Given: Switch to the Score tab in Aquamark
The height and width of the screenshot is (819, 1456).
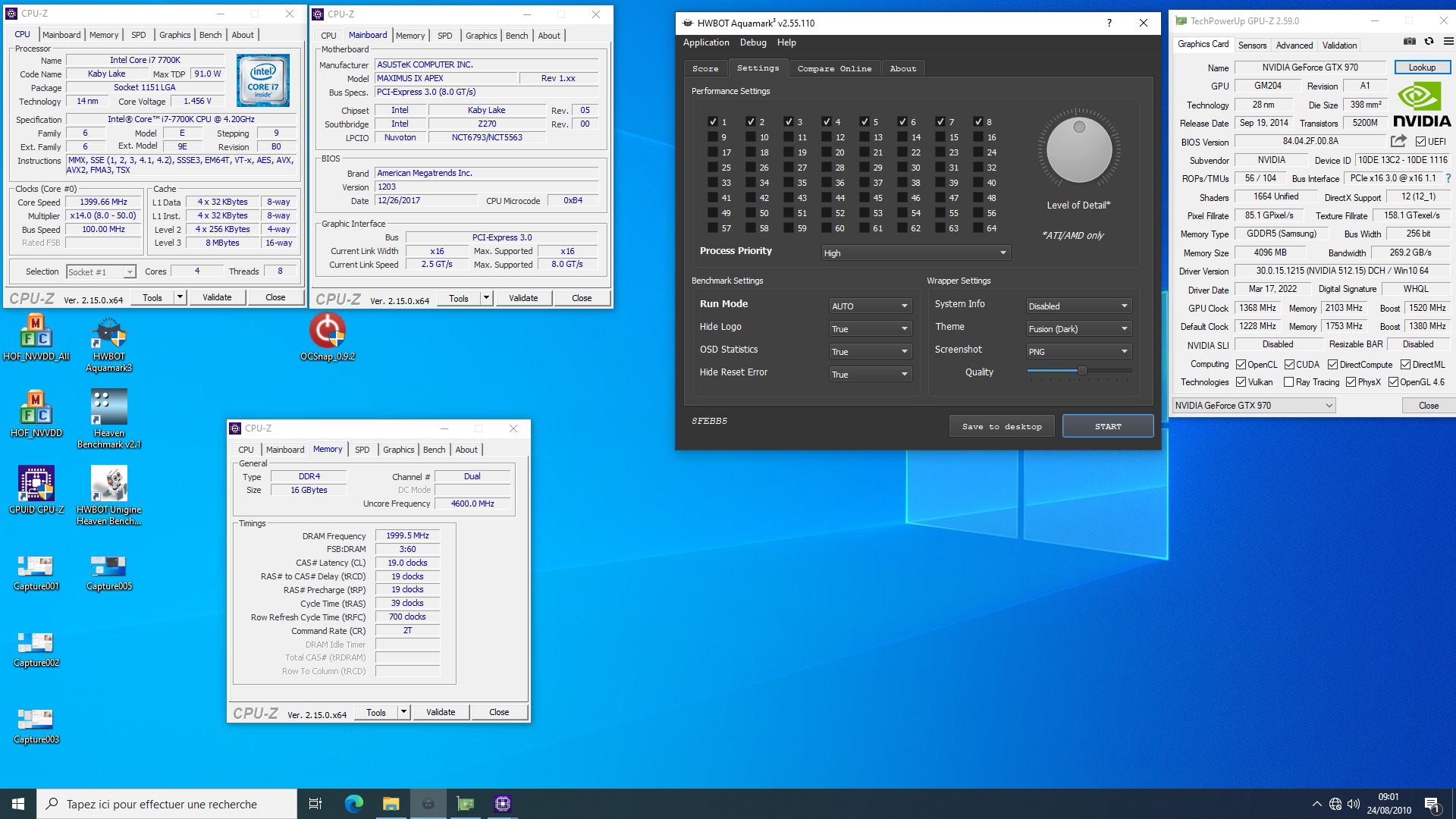Looking at the screenshot, I should [x=705, y=68].
